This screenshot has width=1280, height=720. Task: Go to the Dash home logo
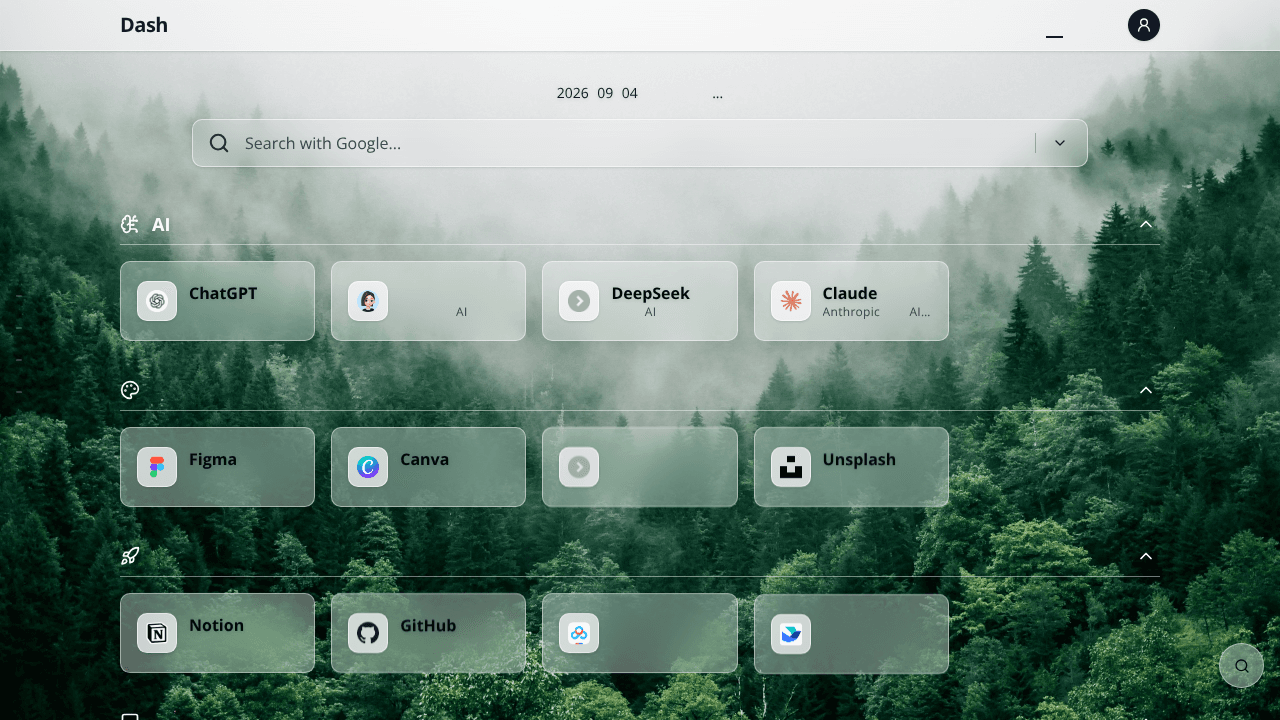click(144, 25)
